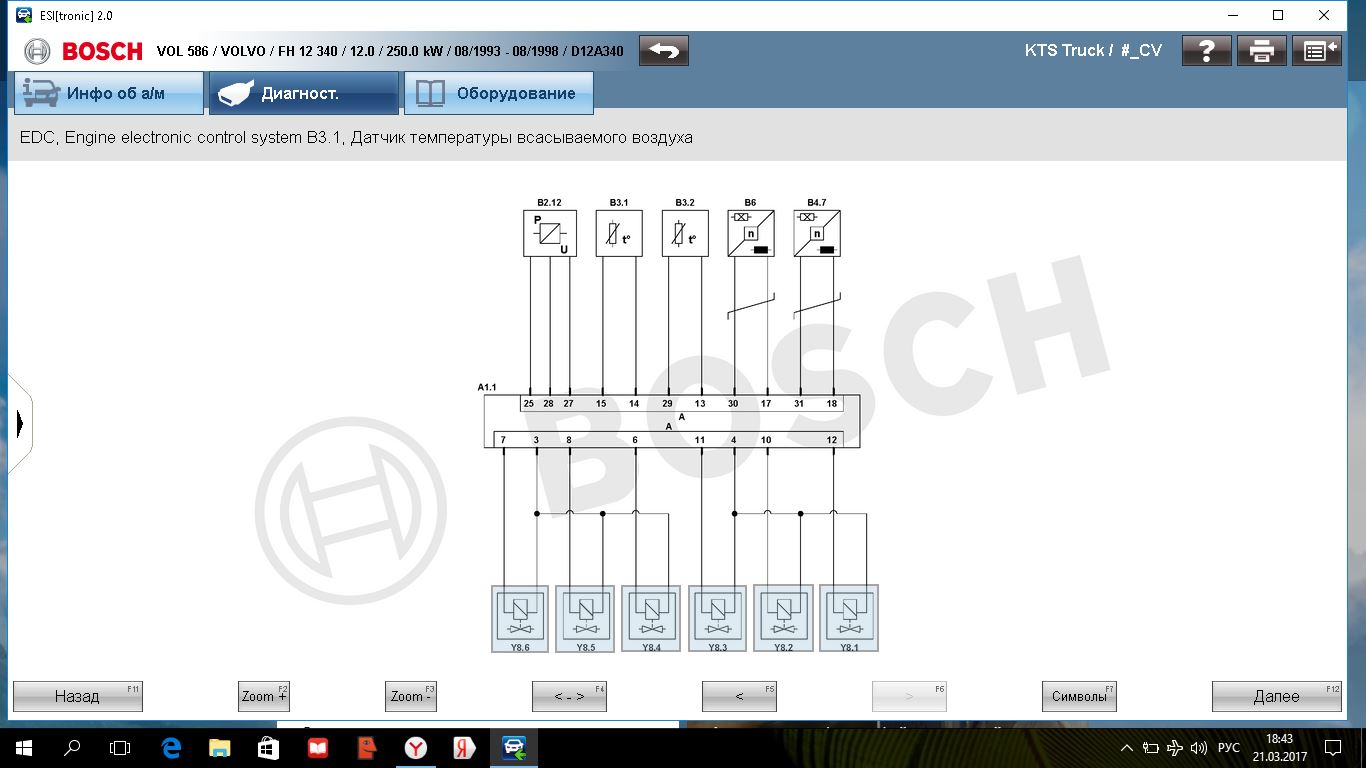The width and height of the screenshot is (1366, 768).
Task: Click the Далее button
Action: point(1277,696)
